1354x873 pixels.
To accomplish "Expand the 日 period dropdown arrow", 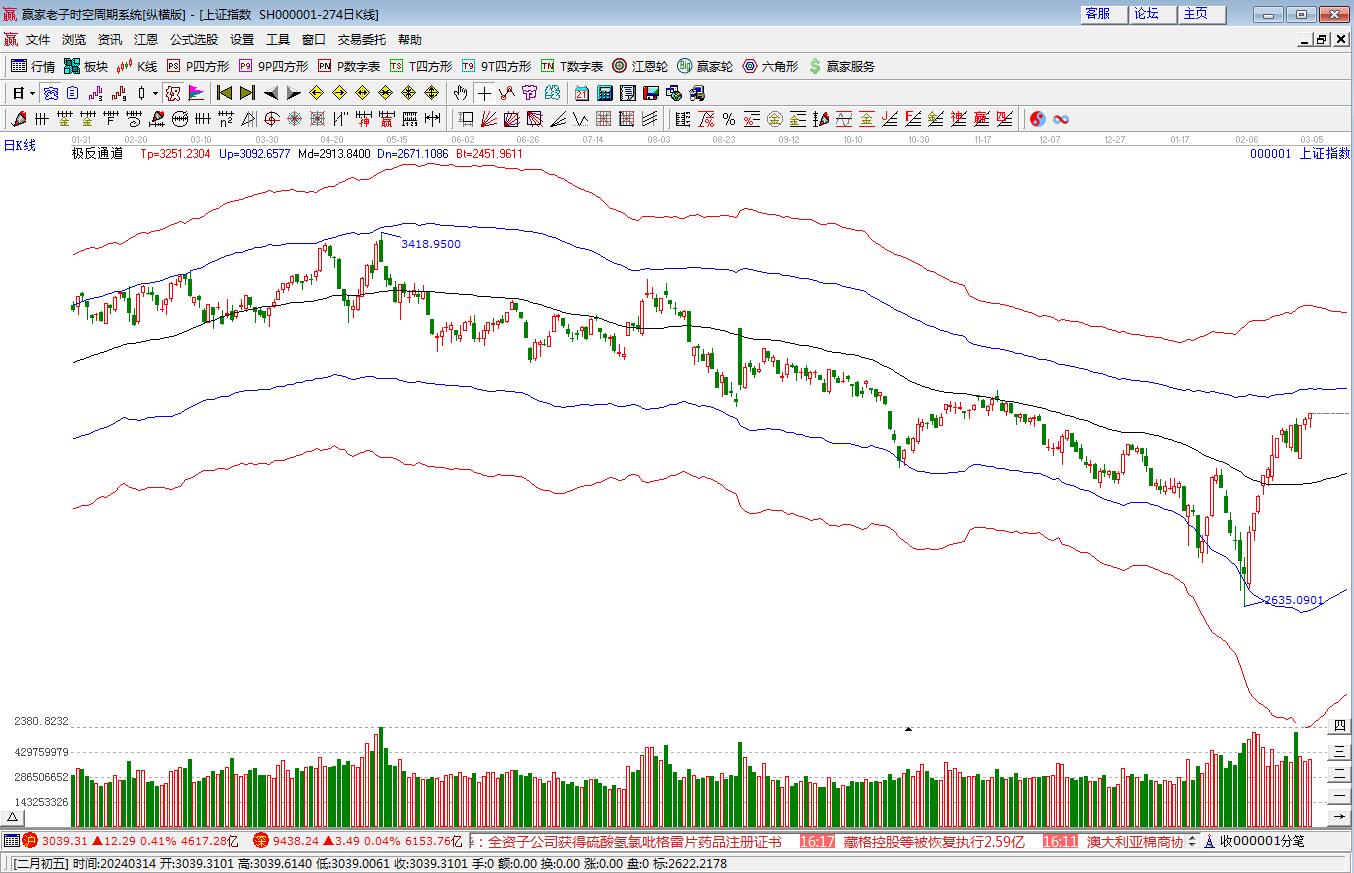I will (x=33, y=93).
